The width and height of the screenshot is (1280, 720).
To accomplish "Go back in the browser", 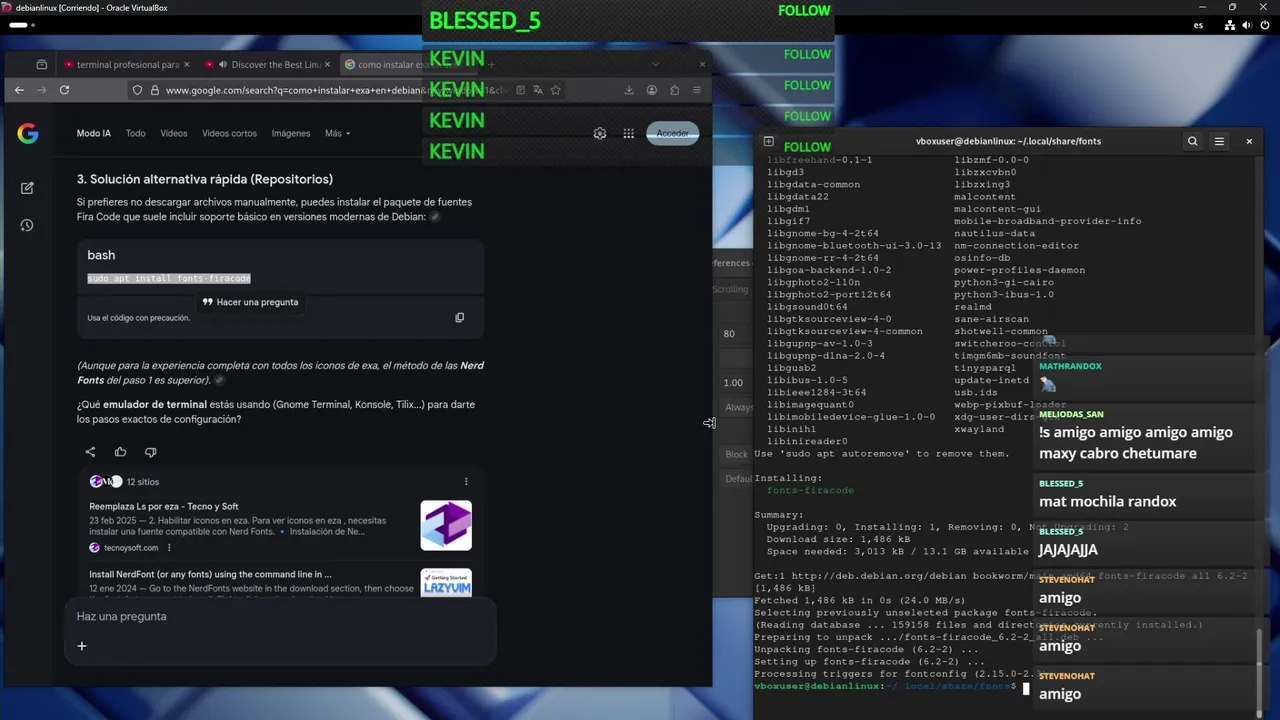I will click(19, 90).
